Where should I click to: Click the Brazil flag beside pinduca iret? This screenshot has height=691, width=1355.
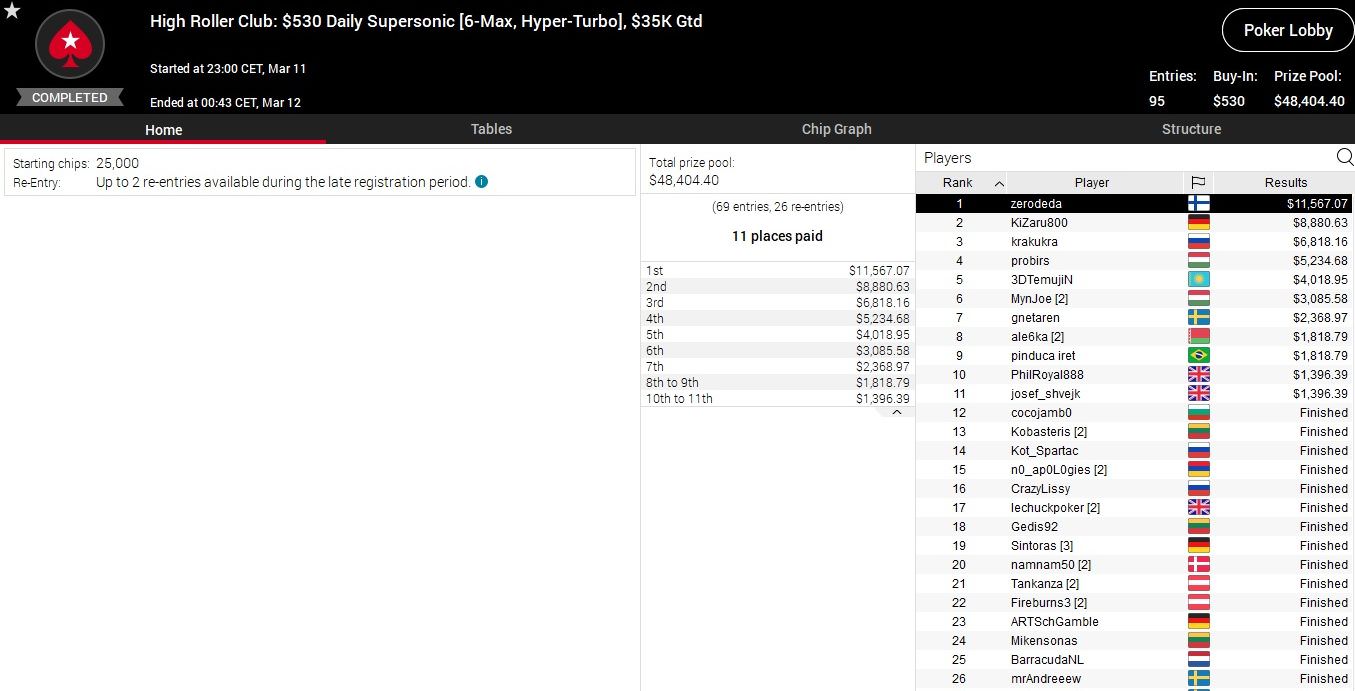pyautogui.click(x=1197, y=356)
